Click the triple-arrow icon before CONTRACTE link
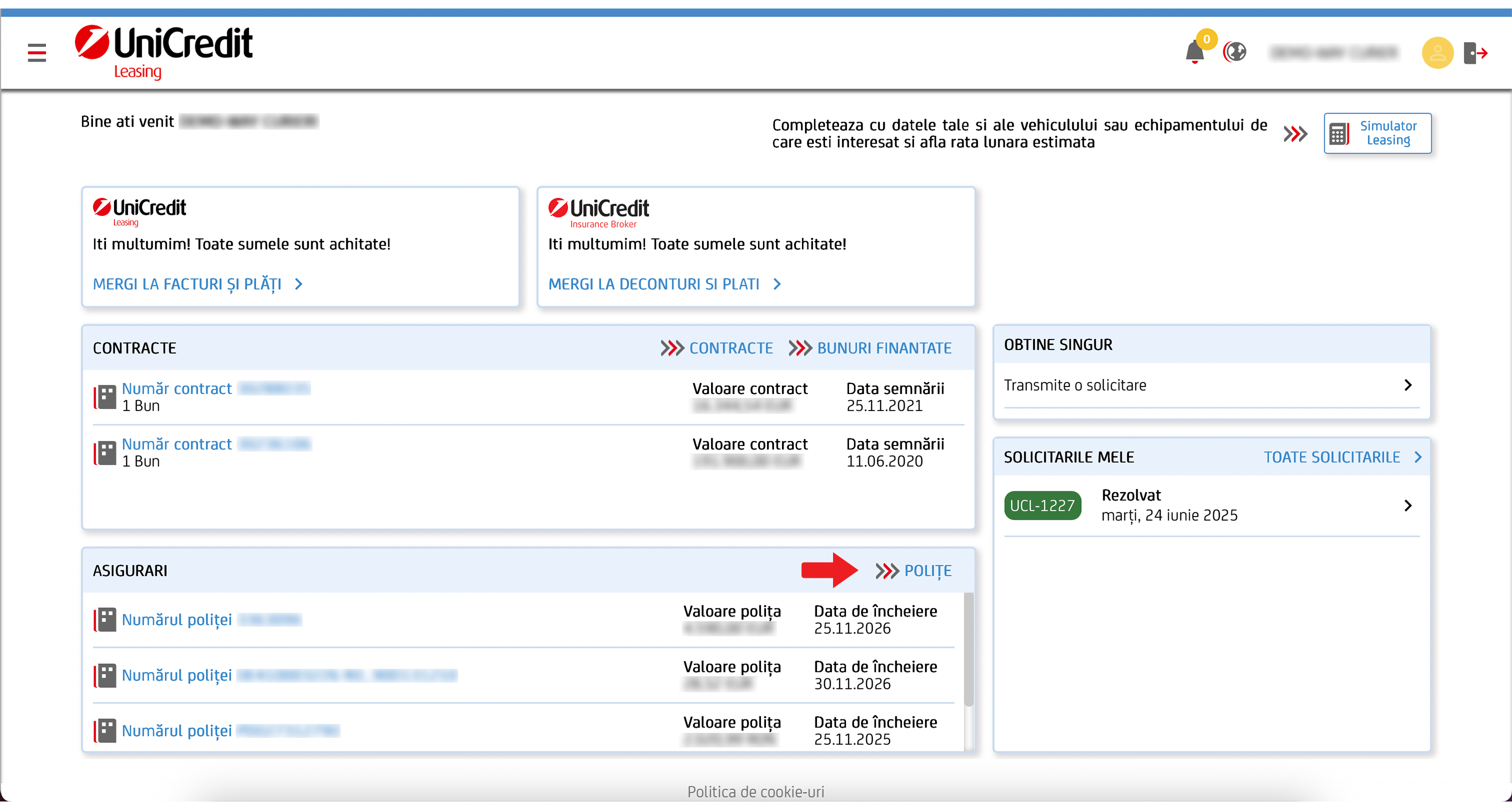Viewport: 1512px width, 810px height. click(672, 348)
